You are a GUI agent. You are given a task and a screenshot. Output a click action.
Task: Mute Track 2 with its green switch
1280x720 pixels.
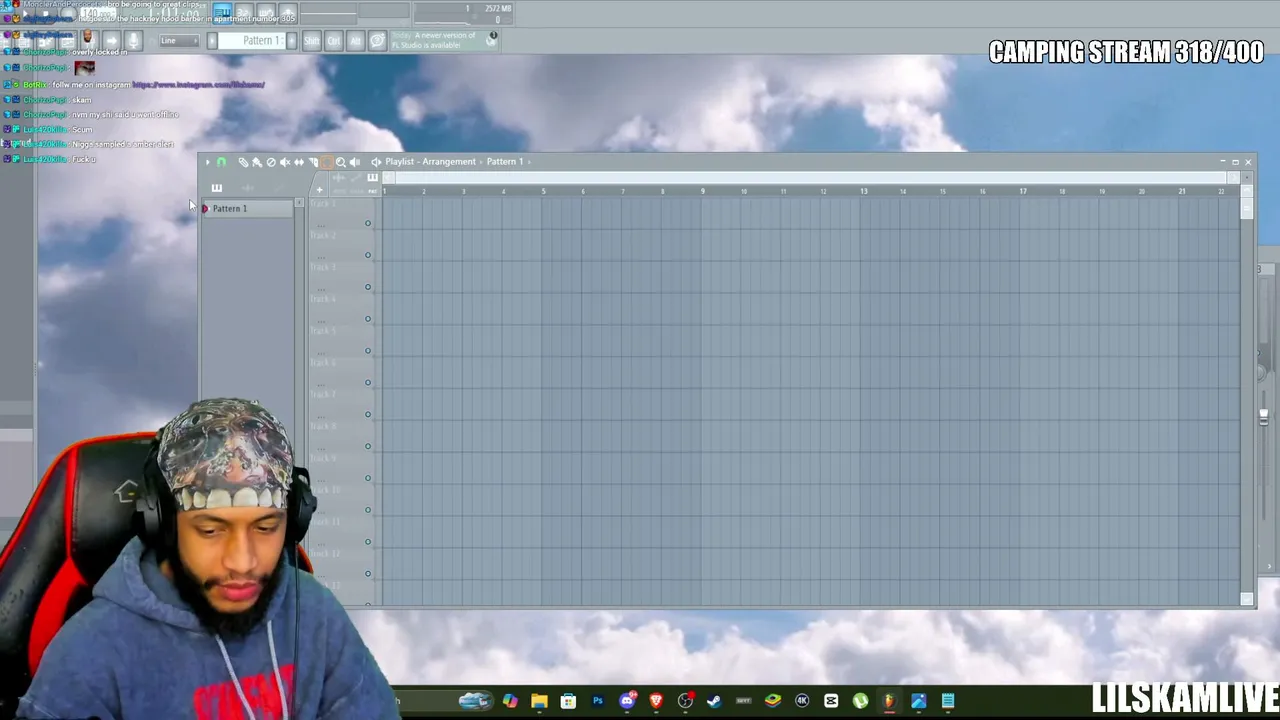pyautogui.click(x=368, y=255)
